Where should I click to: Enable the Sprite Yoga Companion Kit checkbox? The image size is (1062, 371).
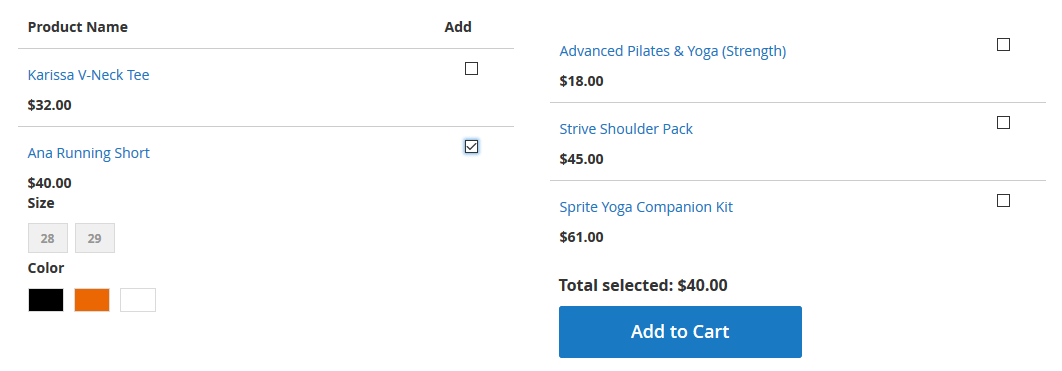(x=1003, y=200)
